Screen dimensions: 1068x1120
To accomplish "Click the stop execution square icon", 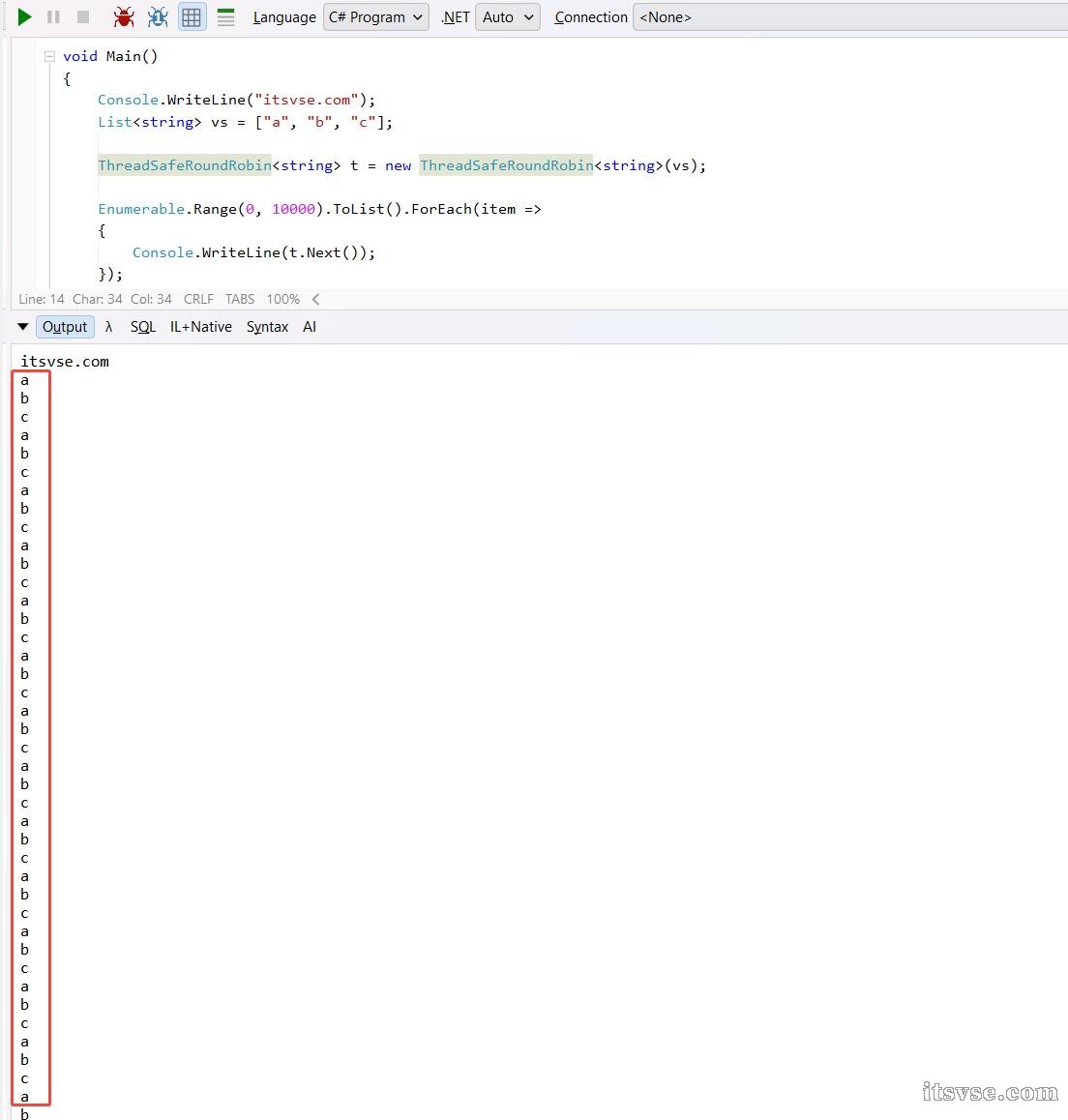I will click(x=83, y=16).
